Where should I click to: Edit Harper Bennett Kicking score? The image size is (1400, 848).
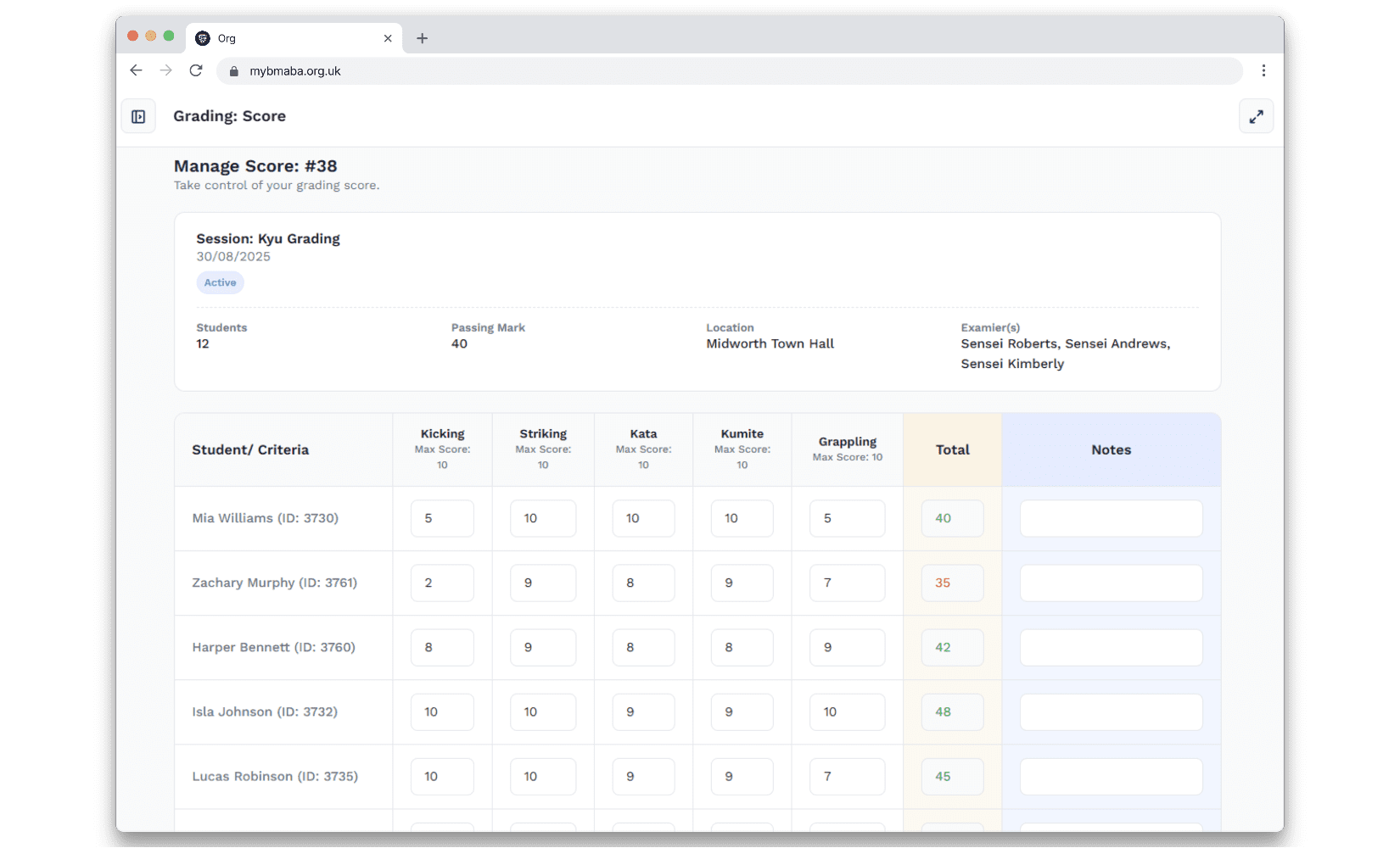442,647
